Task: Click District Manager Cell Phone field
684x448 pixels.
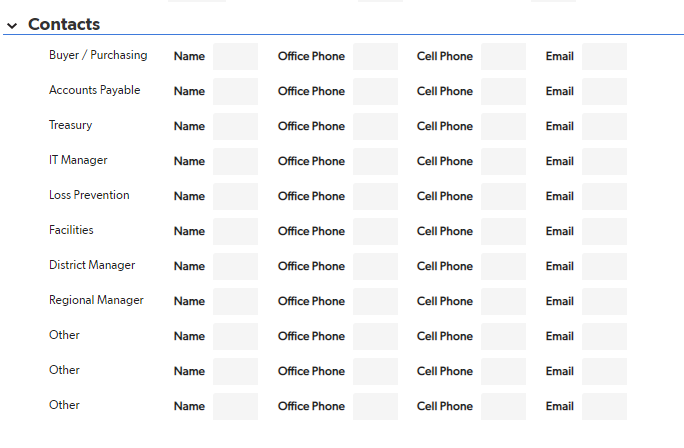Action: point(503,266)
